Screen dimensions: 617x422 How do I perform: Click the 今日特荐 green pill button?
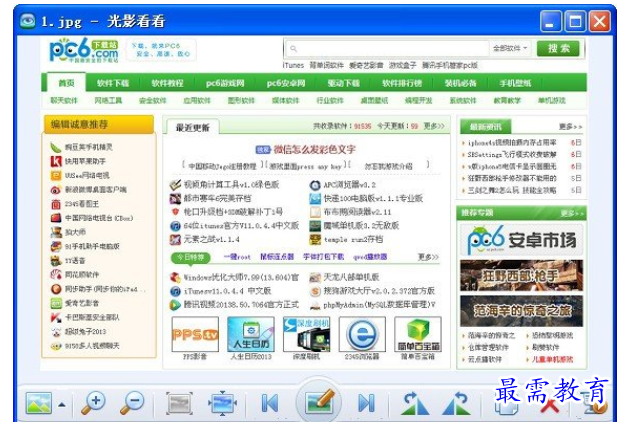tap(191, 257)
